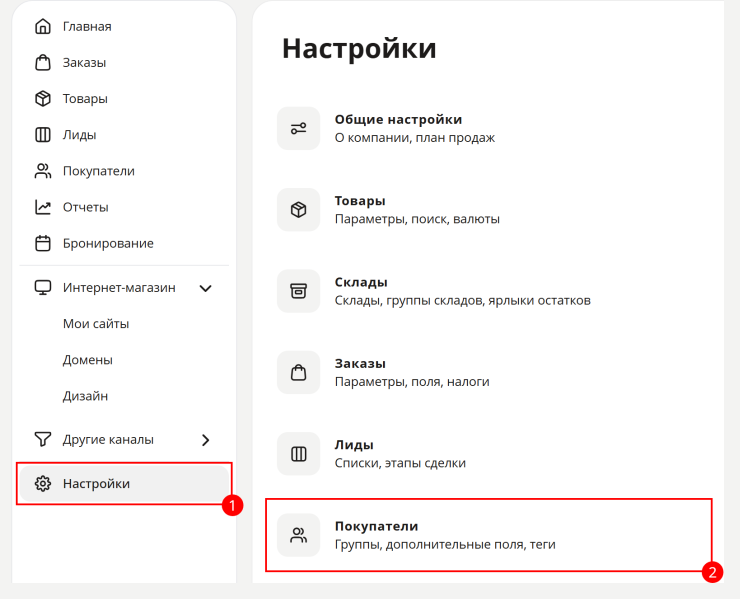Open Склады settings section heading
The height and width of the screenshot is (599, 740).
coord(361,282)
